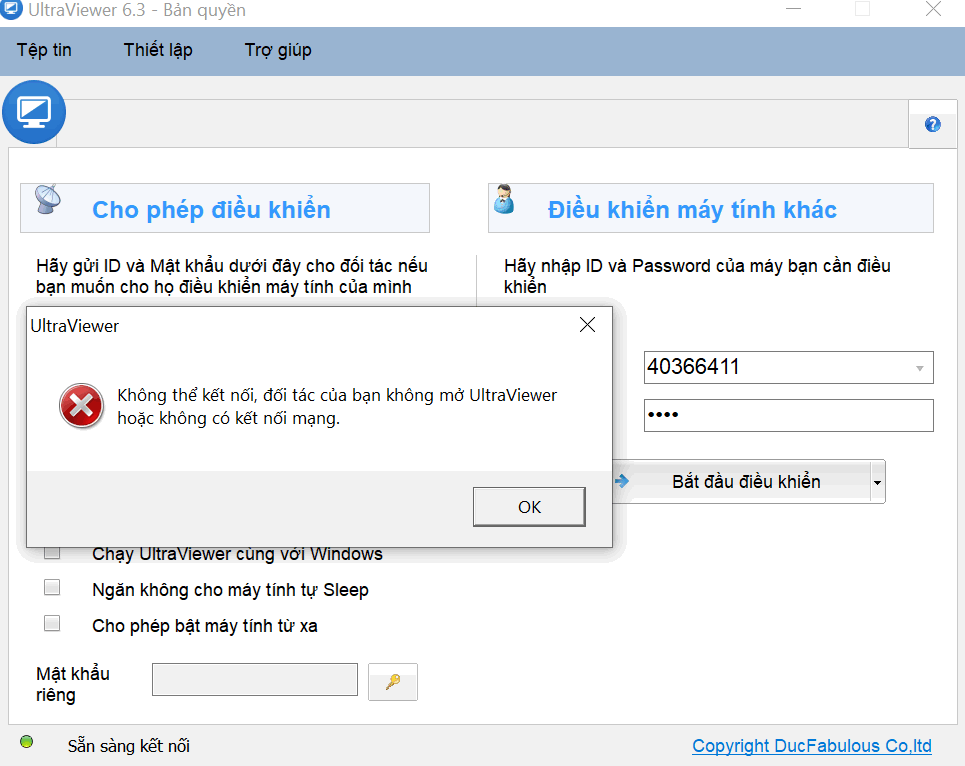This screenshot has width=965, height=766.
Task: Click the Sẵn sàng kết nối status text
Action: point(129,746)
